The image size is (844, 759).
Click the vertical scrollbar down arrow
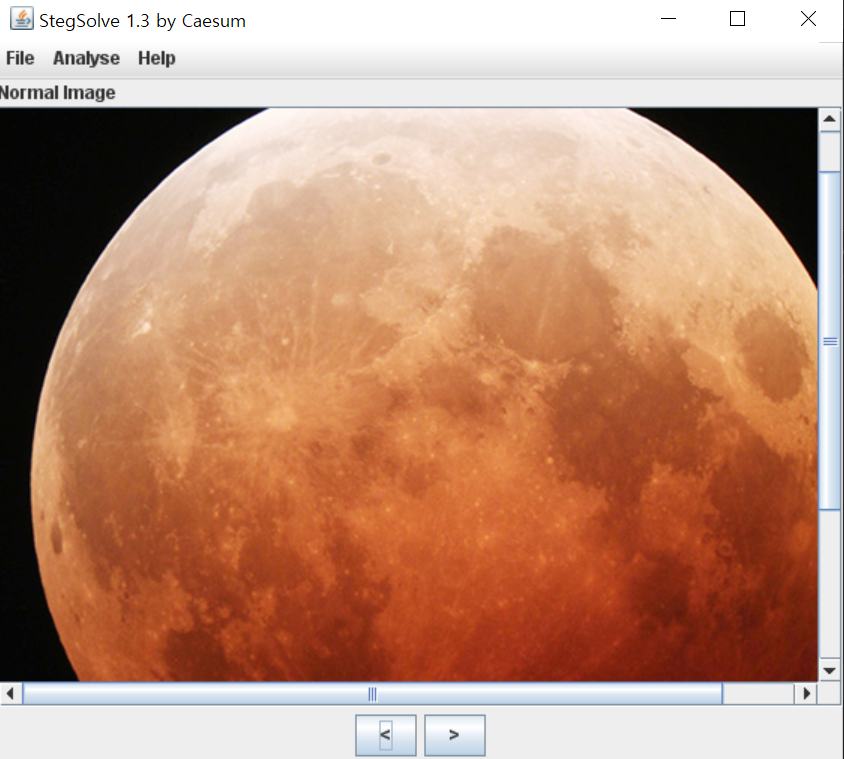tap(829, 670)
